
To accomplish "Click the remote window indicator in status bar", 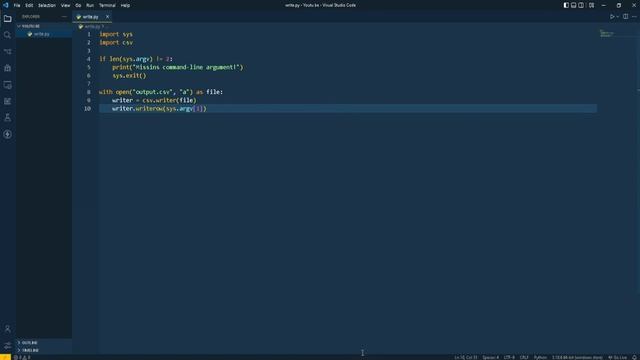I will pyautogui.click(x=5, y=357).
